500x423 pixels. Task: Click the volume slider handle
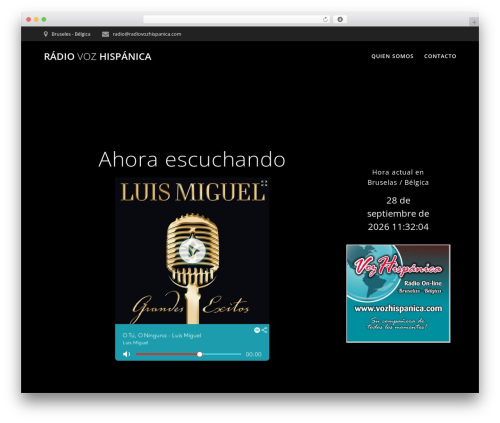pos(199,354)
